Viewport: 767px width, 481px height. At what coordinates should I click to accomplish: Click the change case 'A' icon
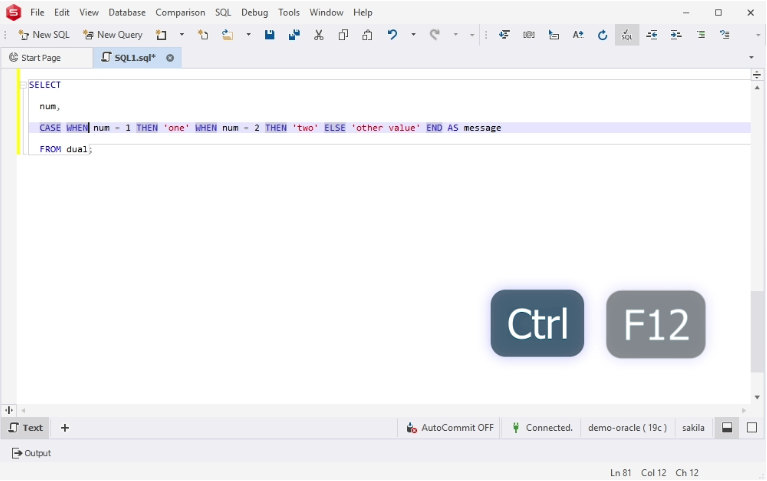[578, 35]
